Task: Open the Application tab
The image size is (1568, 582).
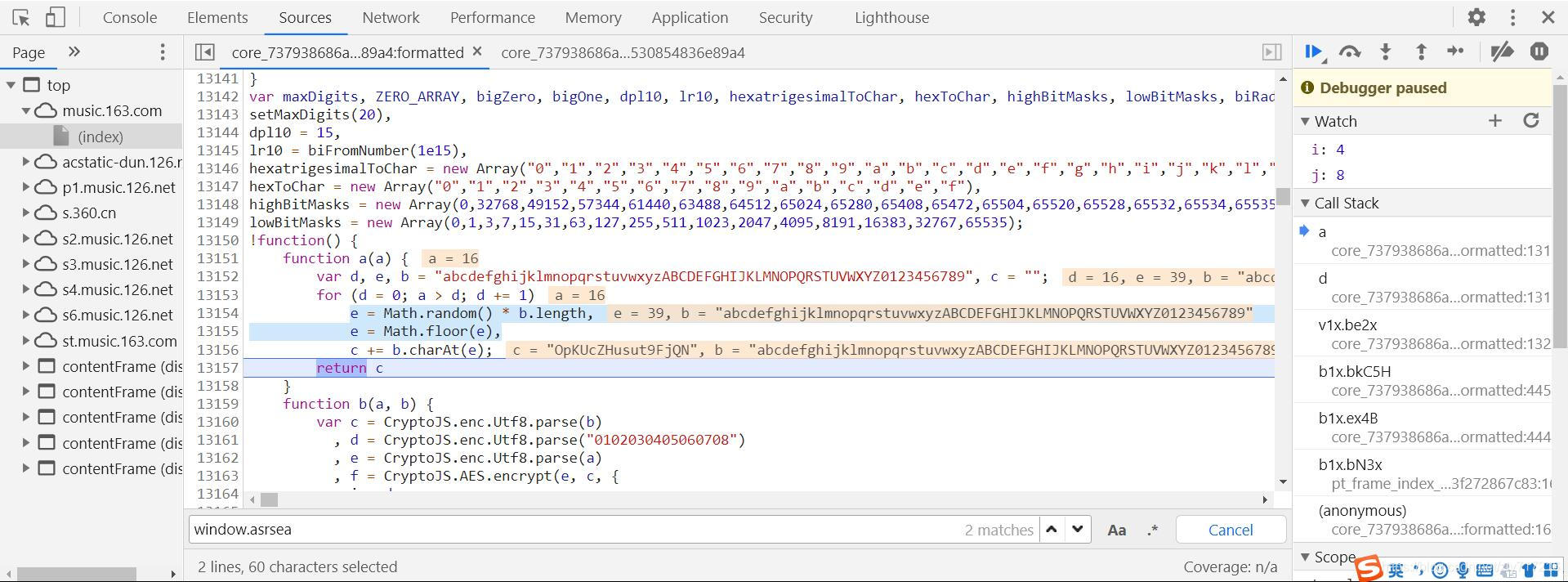Action: (x=690, y=17)
